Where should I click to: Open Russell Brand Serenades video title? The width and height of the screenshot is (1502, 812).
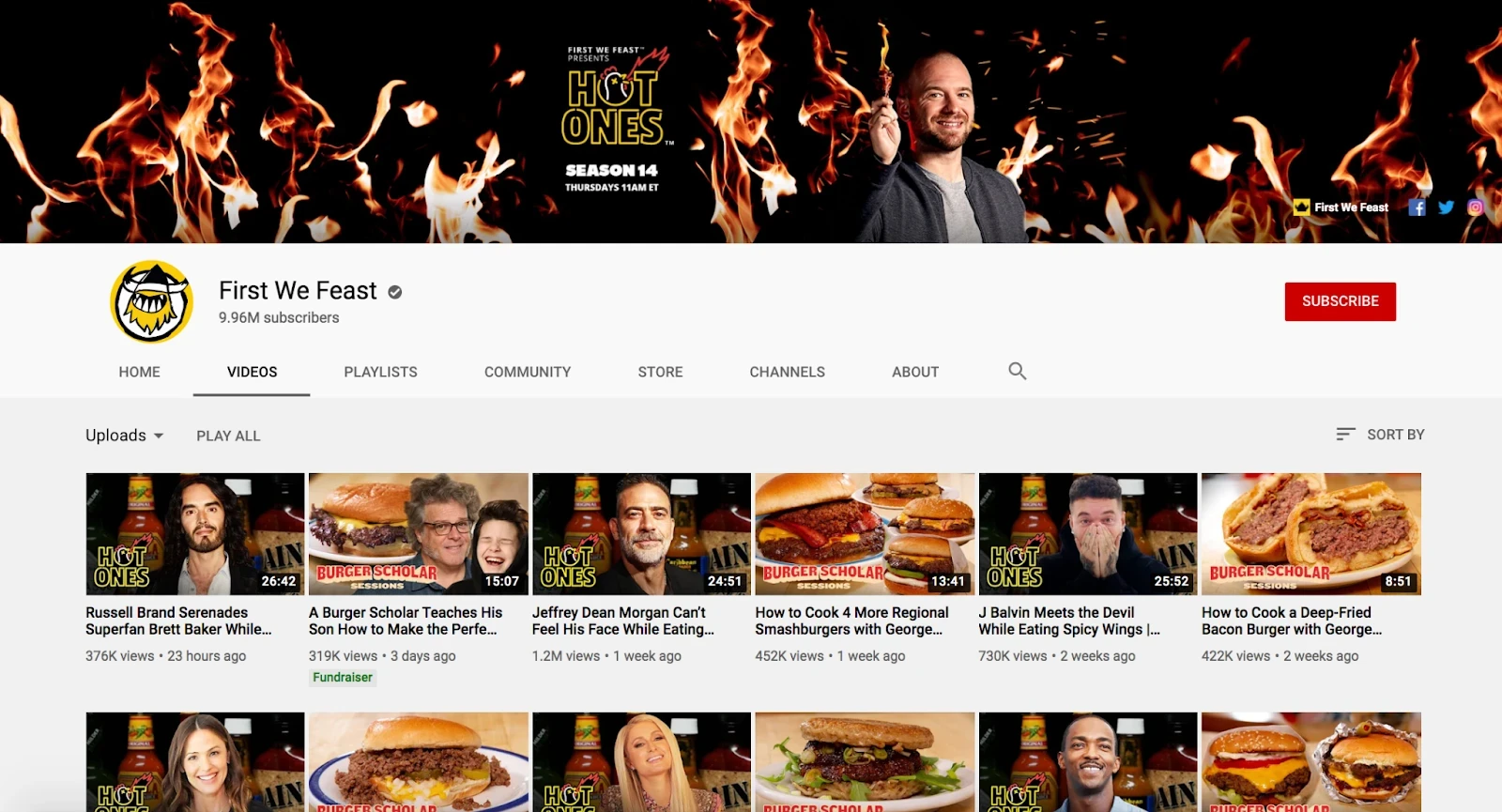click(x=178, y=620)
